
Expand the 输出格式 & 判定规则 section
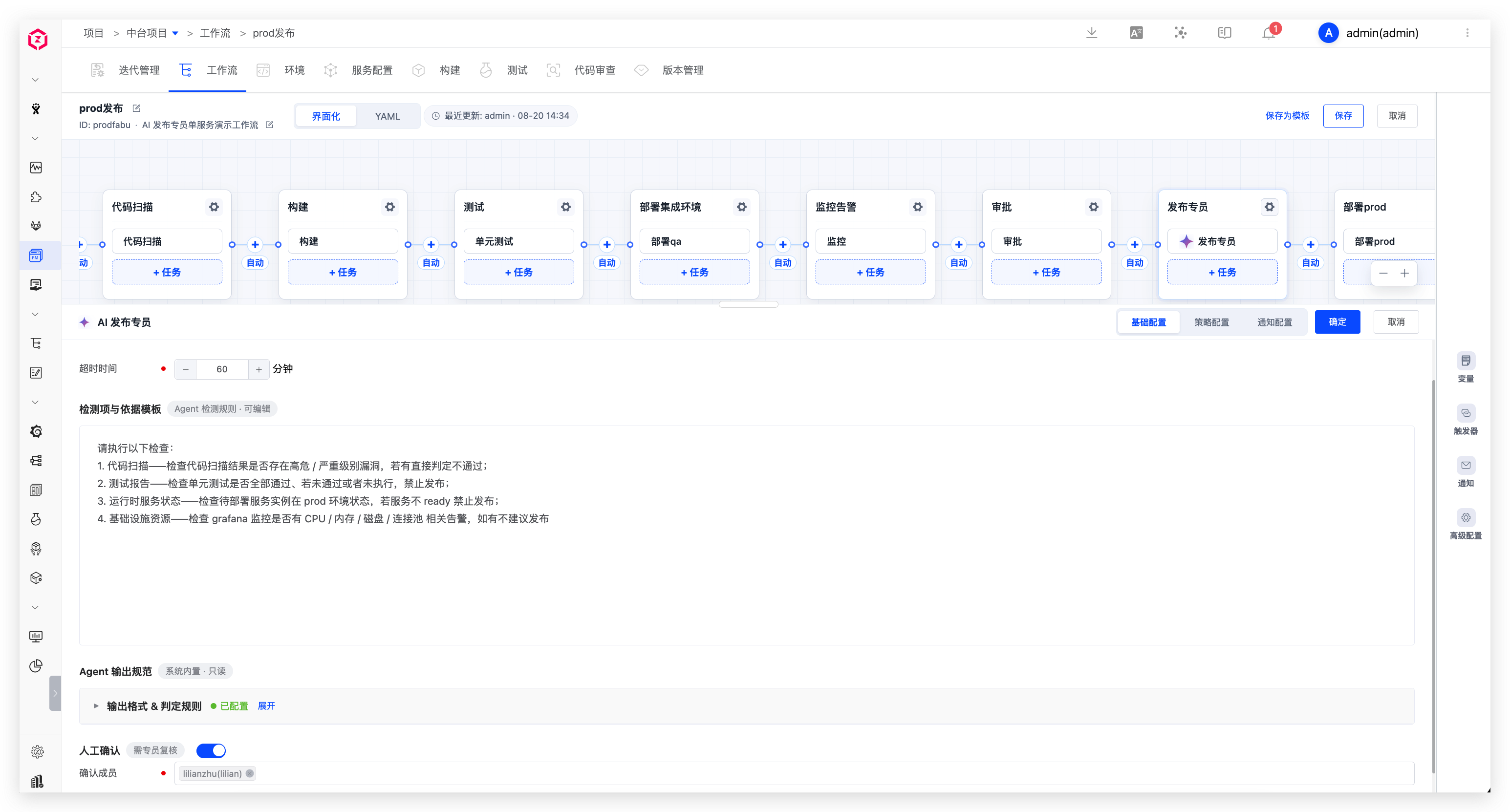266,706
